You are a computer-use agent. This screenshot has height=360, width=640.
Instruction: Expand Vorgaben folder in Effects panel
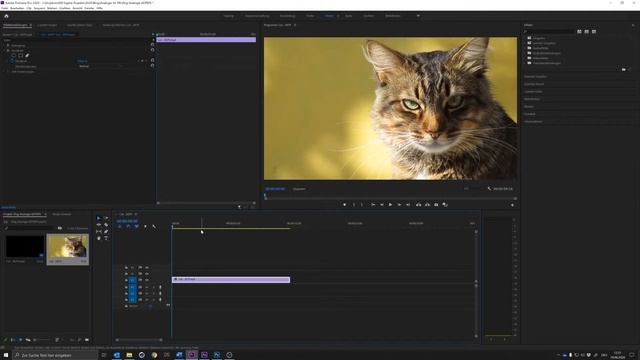[526, 38]
